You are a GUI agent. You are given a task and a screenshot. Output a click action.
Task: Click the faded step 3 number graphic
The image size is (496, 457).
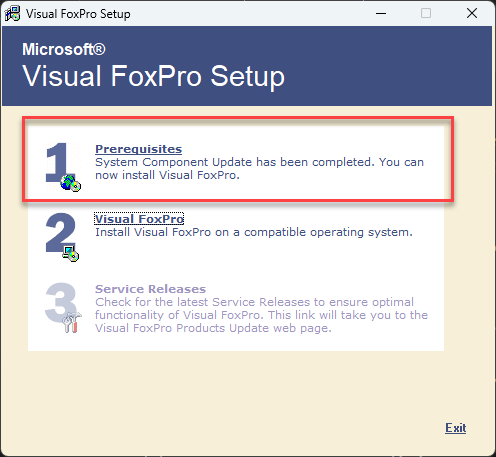(x=60, y=302)
